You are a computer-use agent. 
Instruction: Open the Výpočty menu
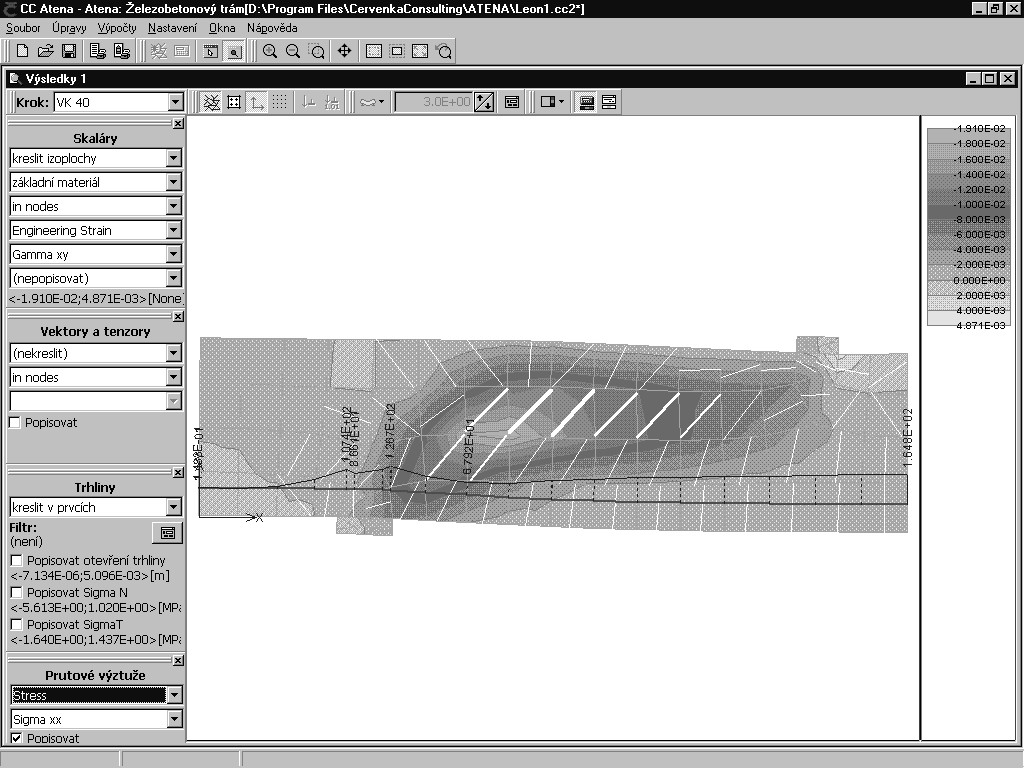pyautogui.click(x=117, y=28)
